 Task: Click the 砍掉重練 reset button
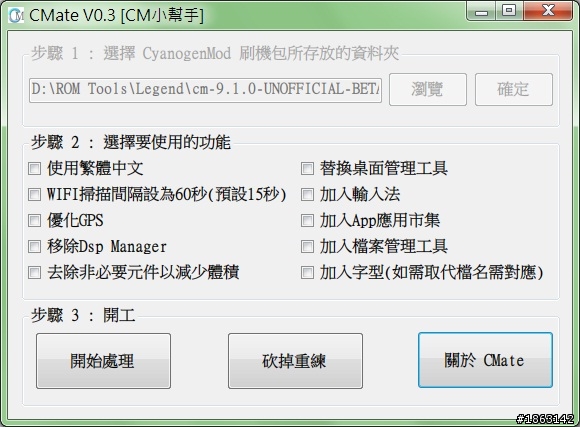click(295, 361)
